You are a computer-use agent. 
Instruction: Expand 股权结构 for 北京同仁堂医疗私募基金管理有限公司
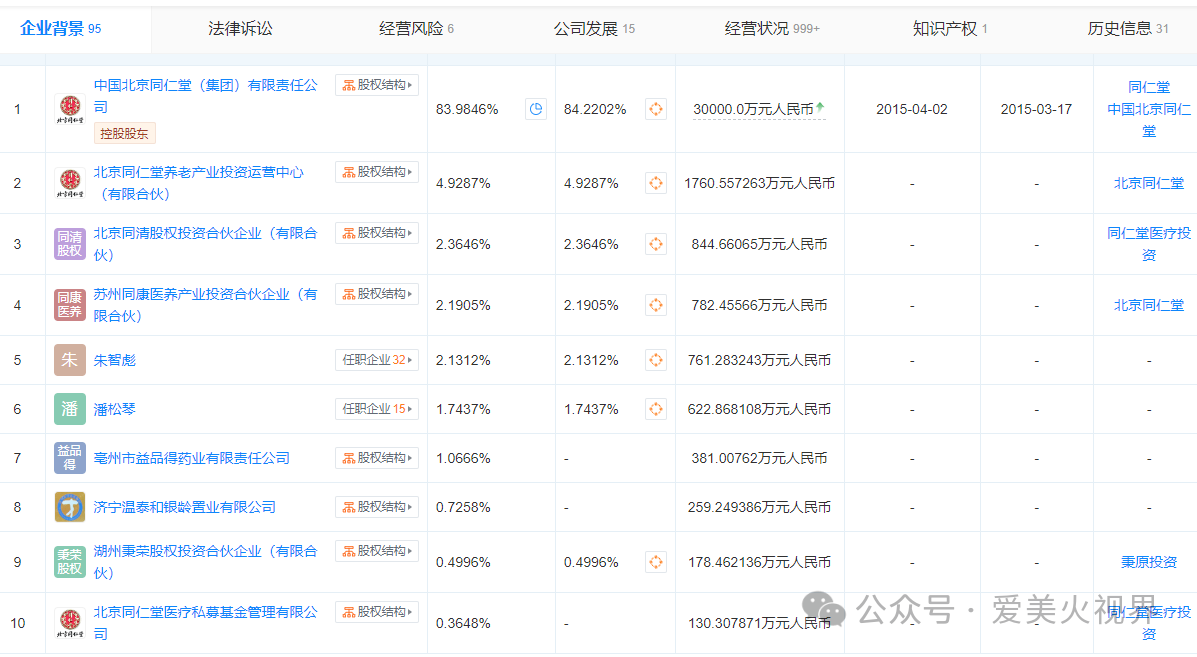click(377, 612)
